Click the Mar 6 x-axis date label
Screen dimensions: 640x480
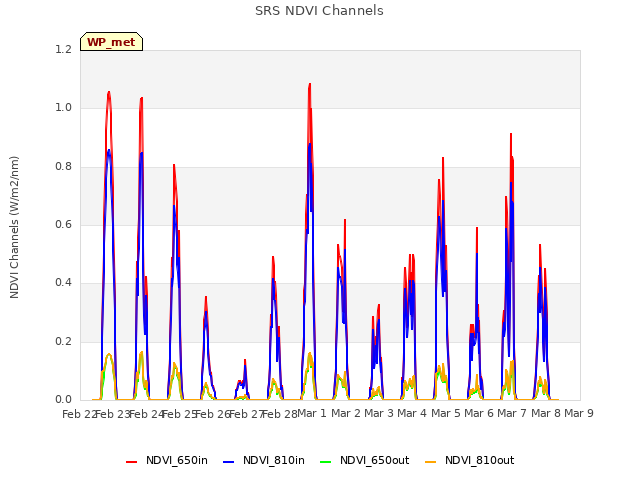pyautogui.click(x=479, y=413)
